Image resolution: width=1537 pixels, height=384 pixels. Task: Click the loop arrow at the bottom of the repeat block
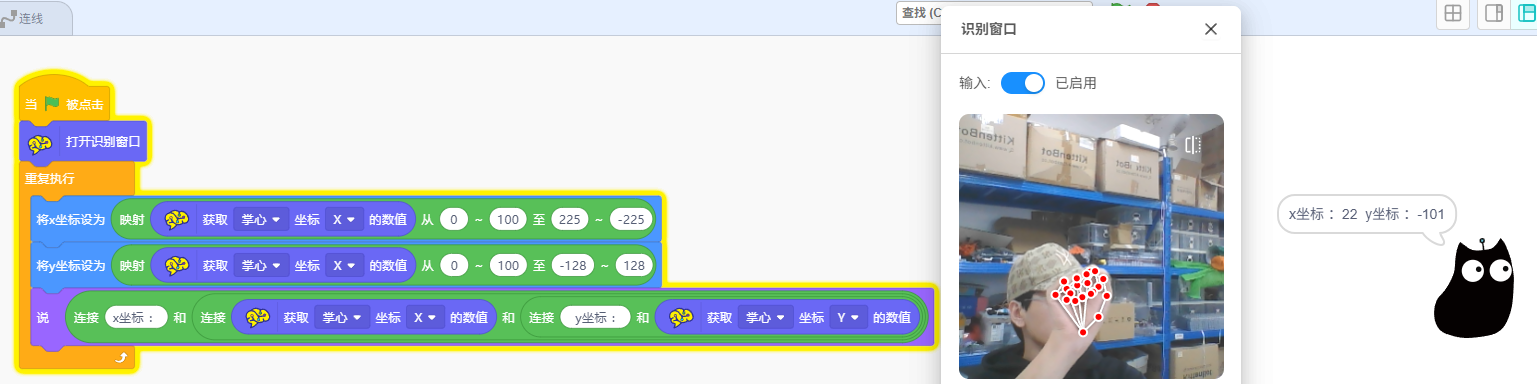pyautogui.click(x=121, y=357)
